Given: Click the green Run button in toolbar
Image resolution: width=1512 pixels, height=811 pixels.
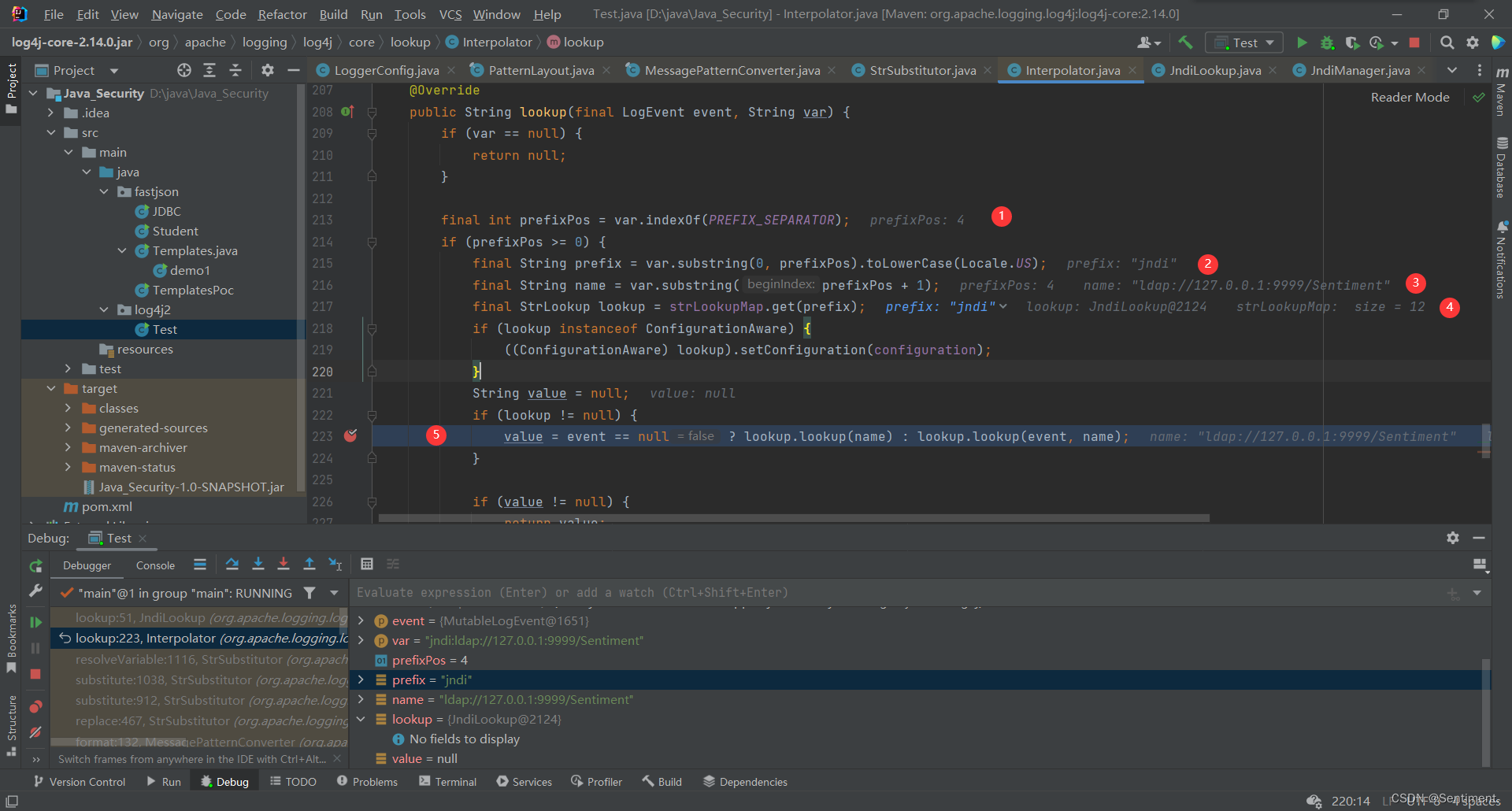Looking at the screenshot, I should tap(1302, 43).
